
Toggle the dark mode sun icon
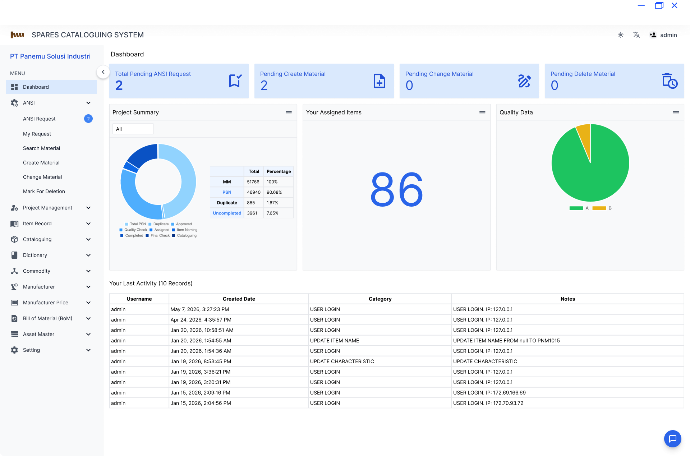pyautogui.click(x=620, y=35)
